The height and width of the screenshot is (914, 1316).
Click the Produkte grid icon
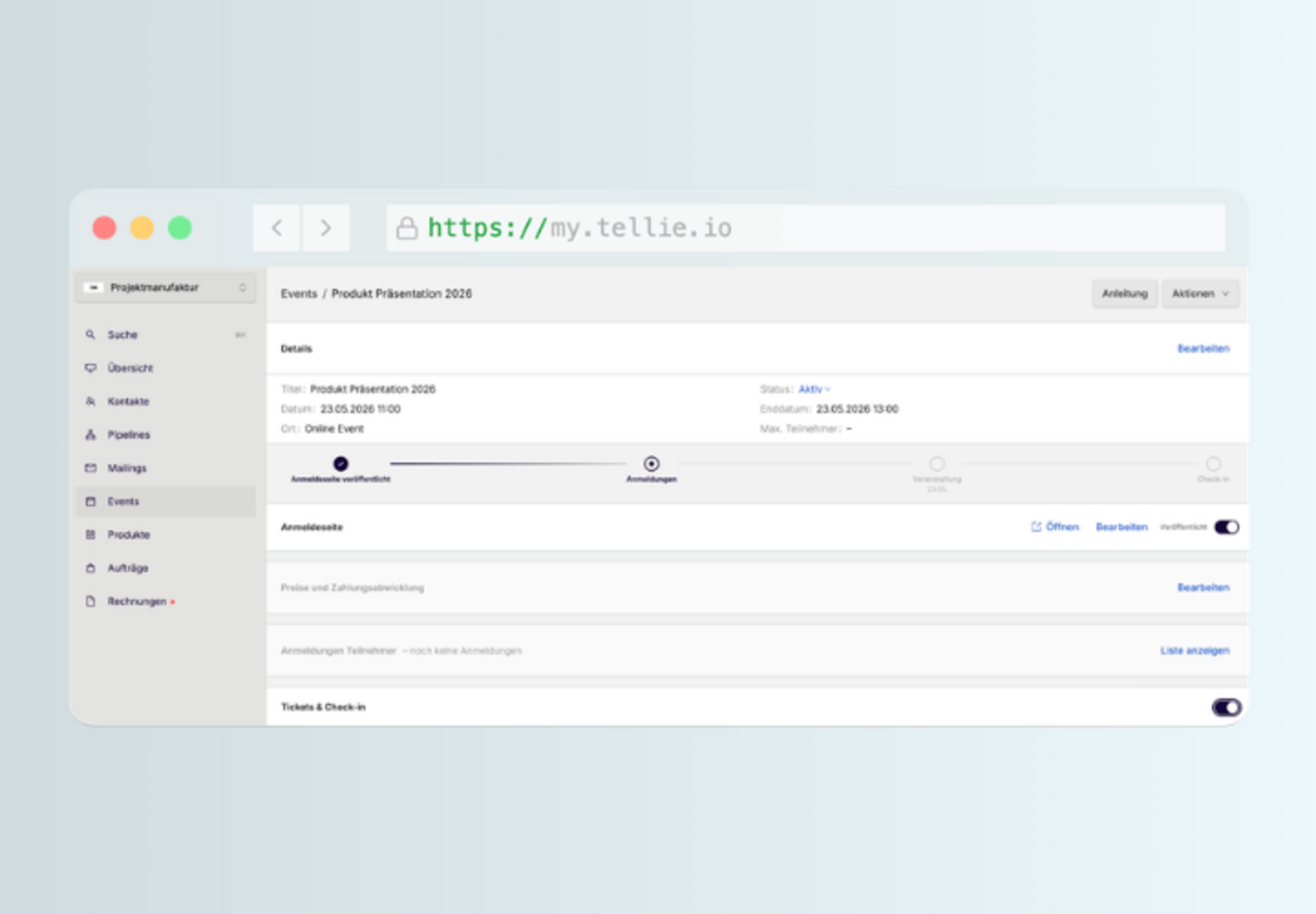tap(90, 535)
